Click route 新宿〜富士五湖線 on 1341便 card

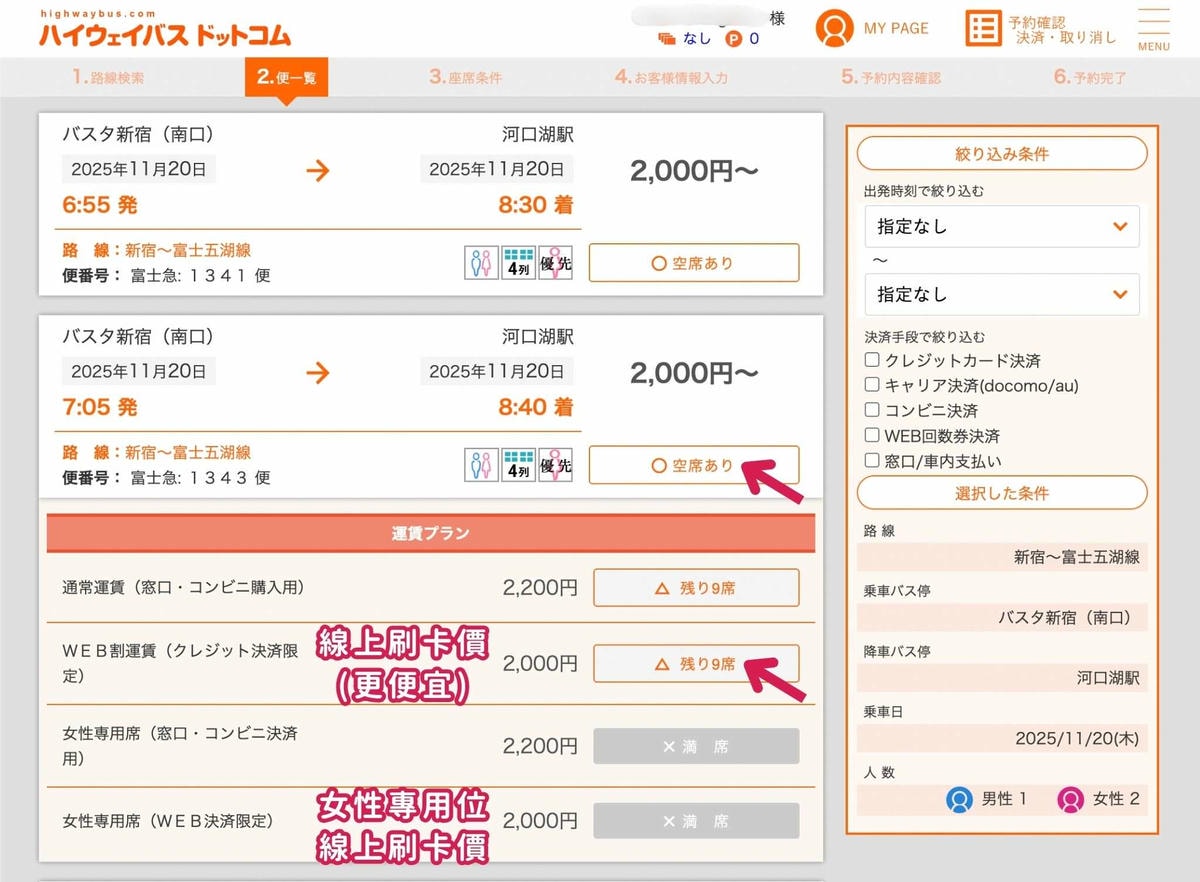pos(187,250)
